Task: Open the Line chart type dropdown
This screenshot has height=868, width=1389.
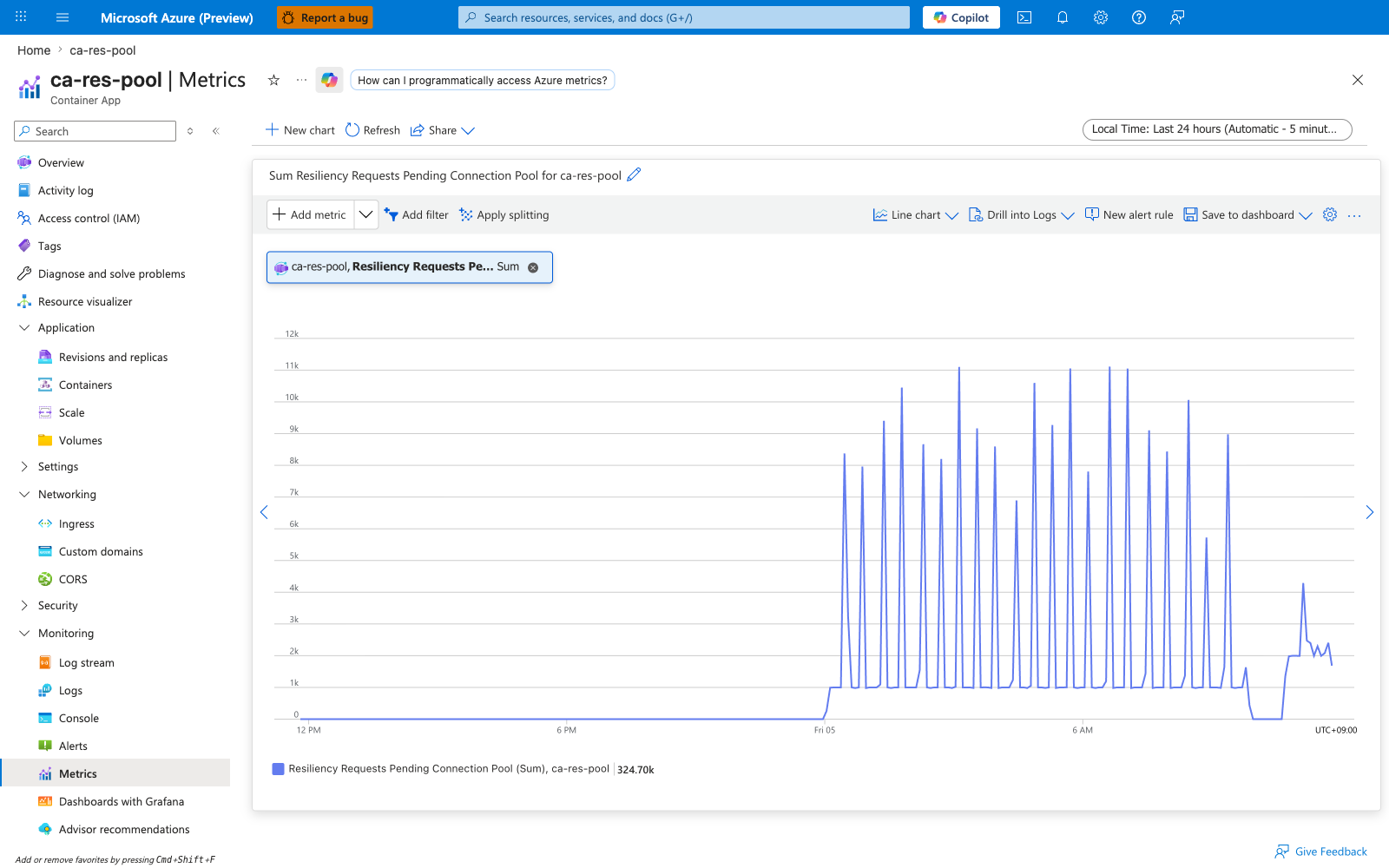Action: point(916,215)
